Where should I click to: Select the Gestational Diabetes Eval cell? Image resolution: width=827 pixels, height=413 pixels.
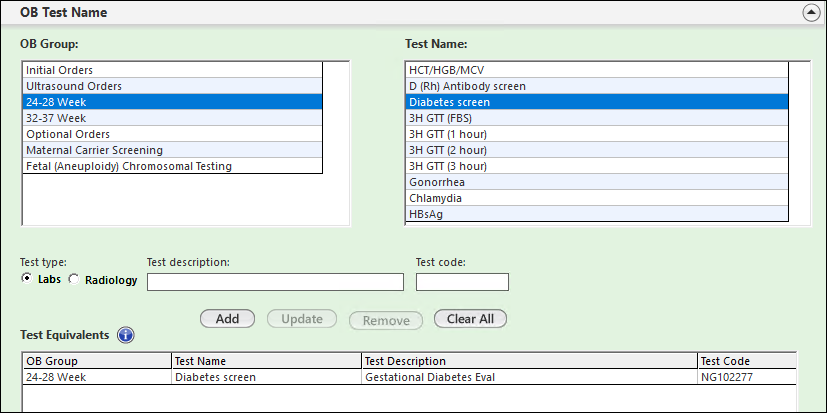530,377
